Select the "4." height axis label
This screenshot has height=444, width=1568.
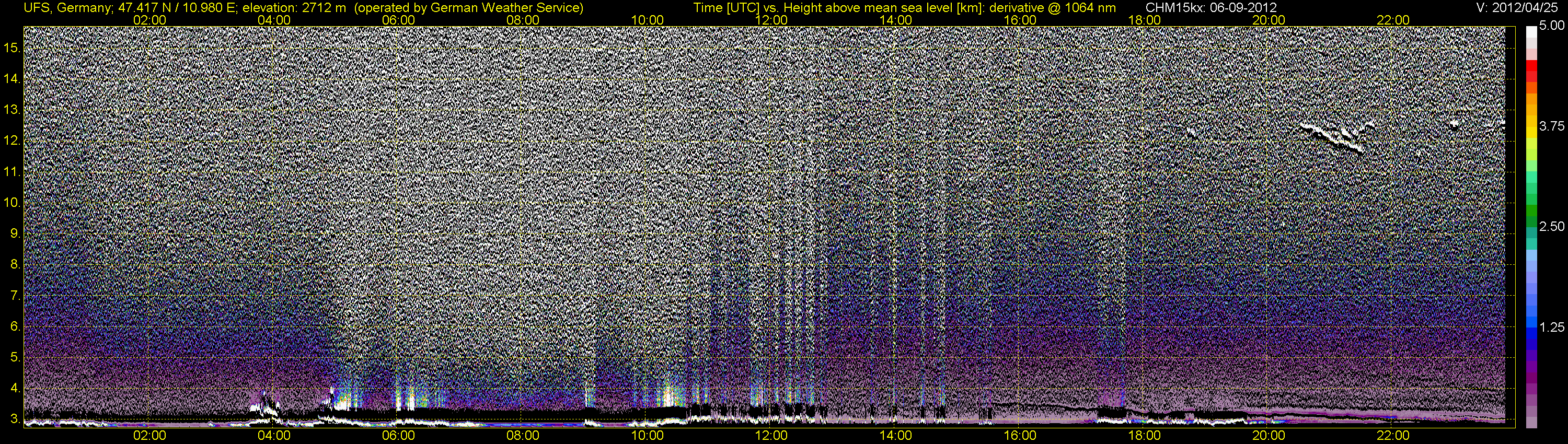(15, 388)
